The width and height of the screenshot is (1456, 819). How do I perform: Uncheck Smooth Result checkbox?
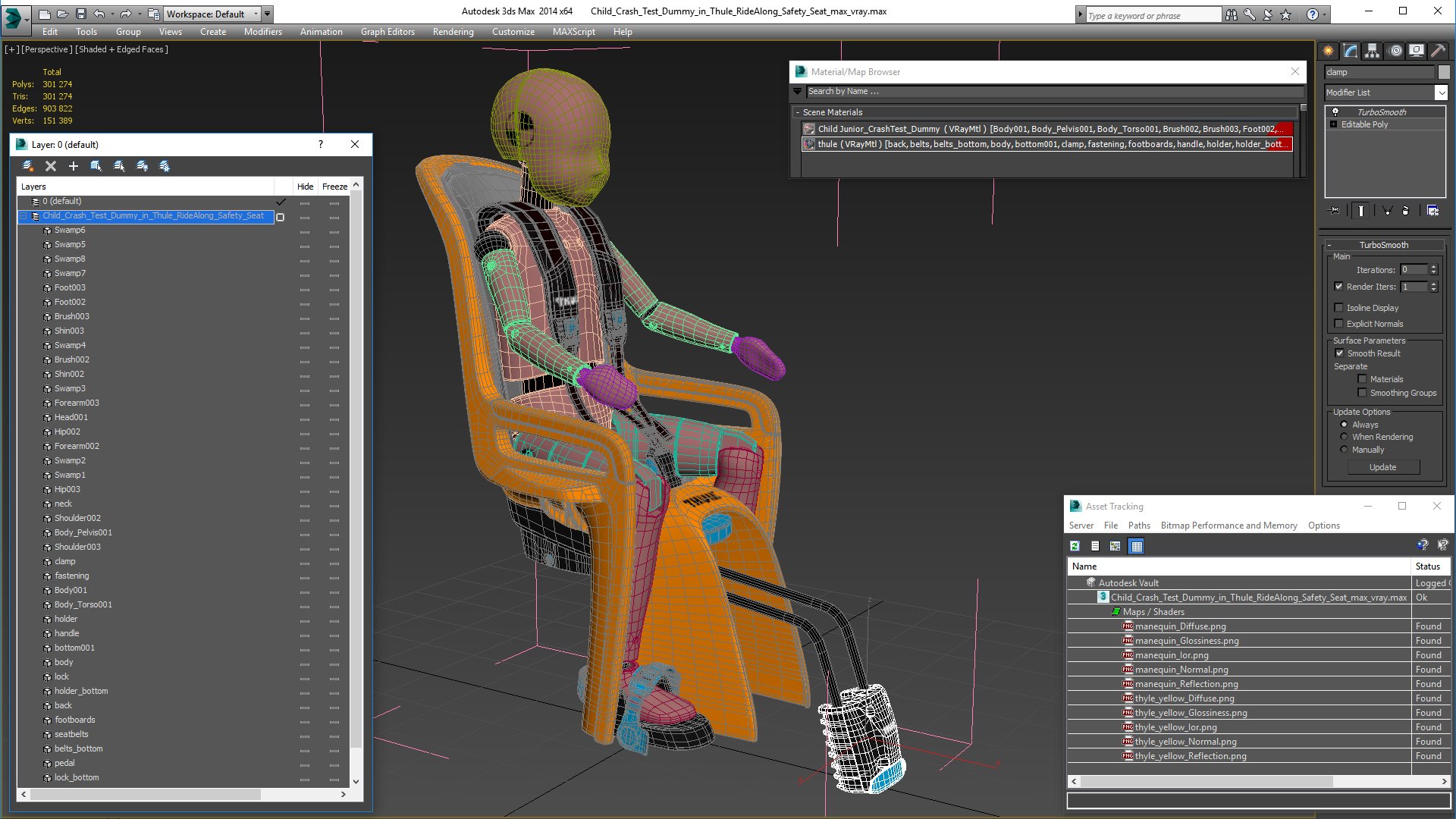1339,353
